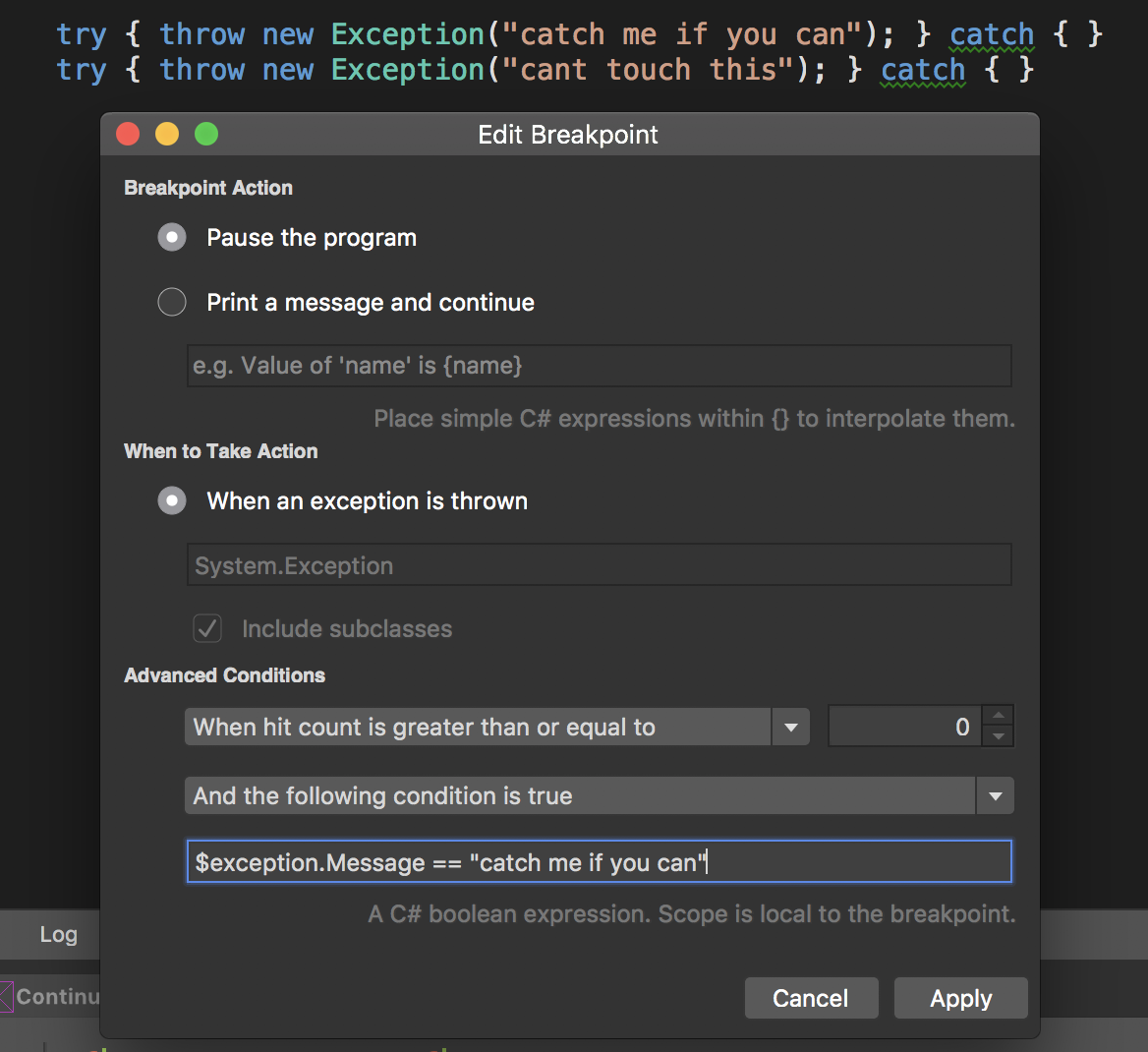Image resolution: width=1148 pixels, height=1052 pixels.
Task: Select the Pause the program radio button
Action: click(172, 237)
